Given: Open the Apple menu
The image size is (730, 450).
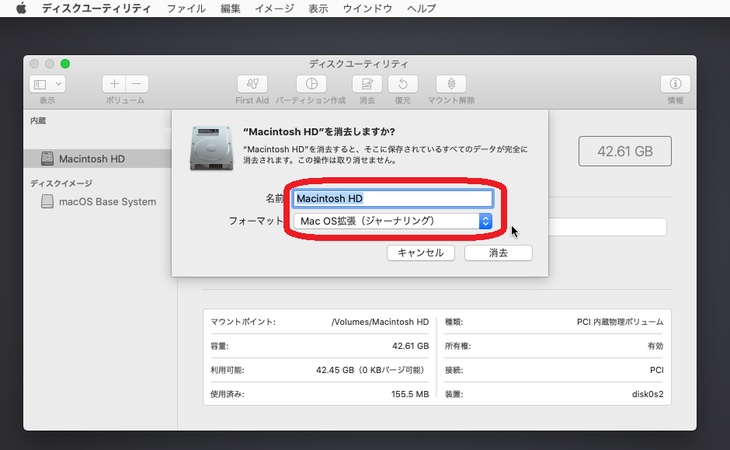Looking at the screenshot, I should [21, 8].
